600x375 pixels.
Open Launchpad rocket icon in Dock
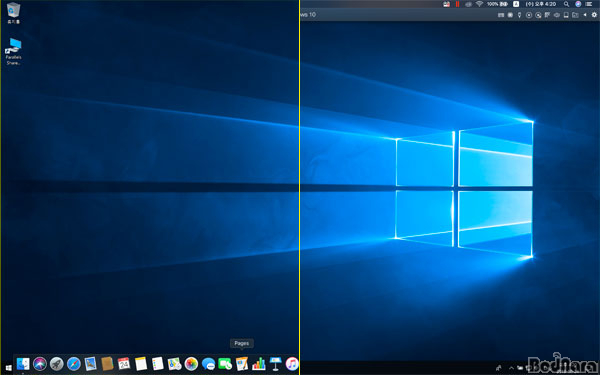pos(57,364)
